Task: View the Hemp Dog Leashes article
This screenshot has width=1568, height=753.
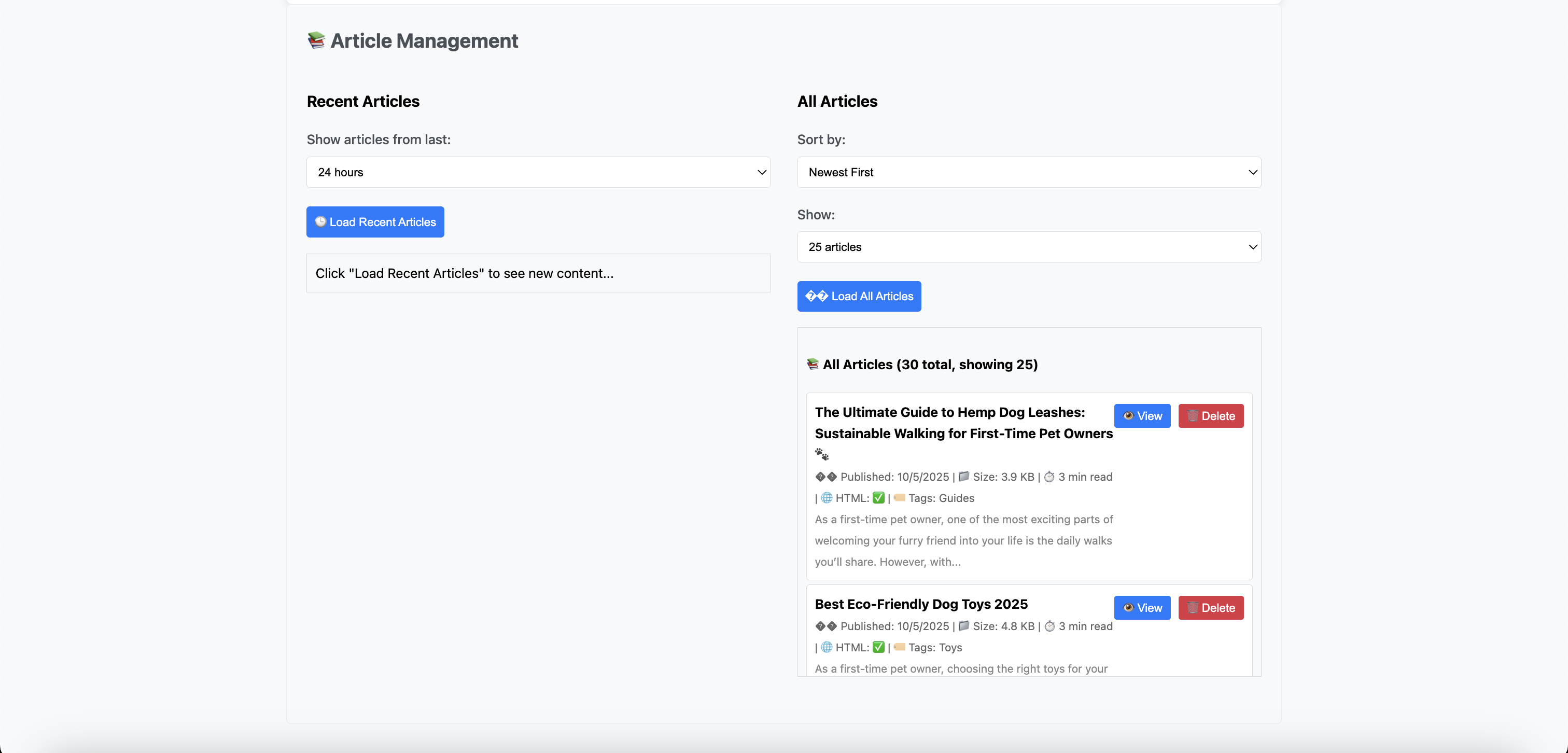Action: coord(1142,416)
